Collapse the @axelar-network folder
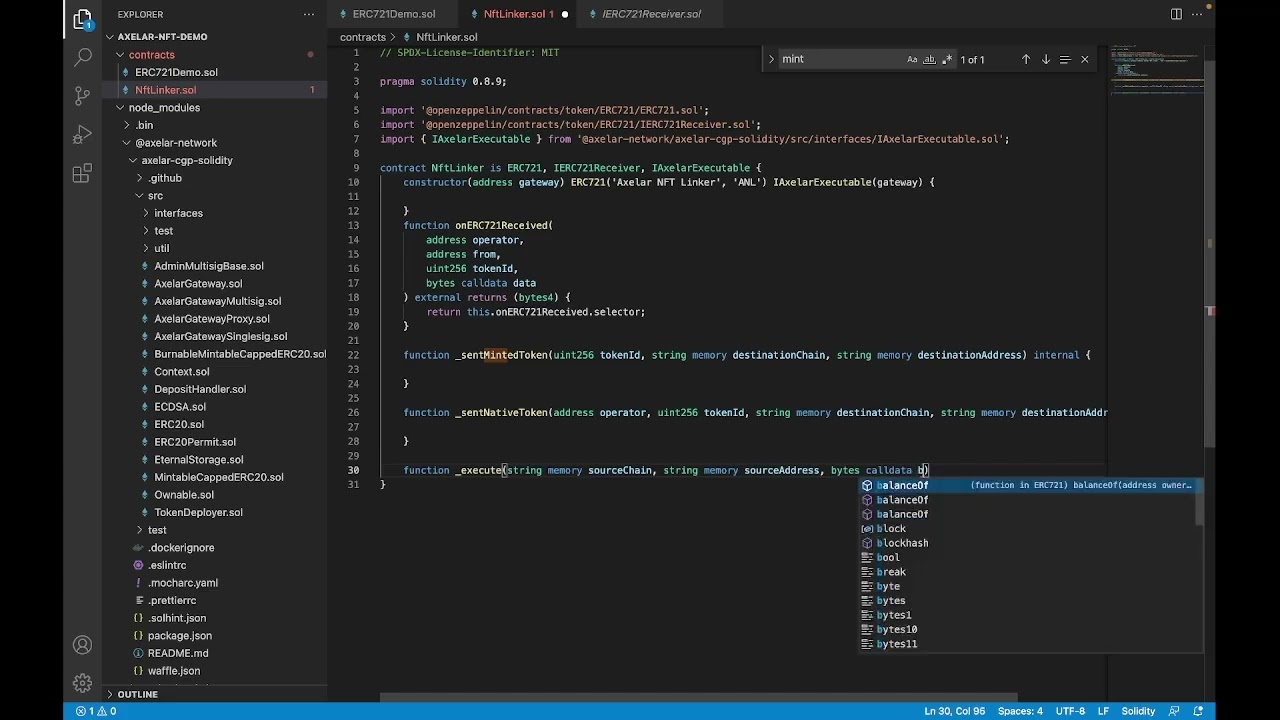Viewport: 1280px width, 720px height. click(176, 143)
